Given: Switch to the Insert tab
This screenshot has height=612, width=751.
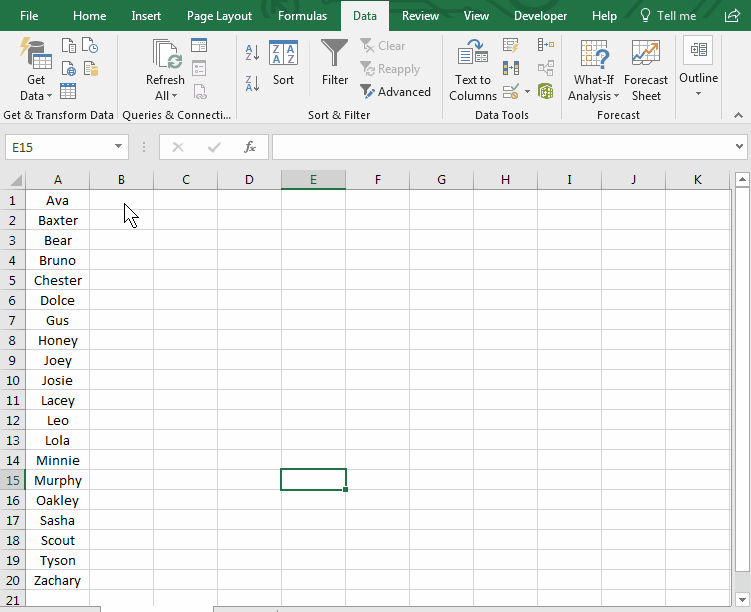Looking at the screenshot, I should [146, 16].
